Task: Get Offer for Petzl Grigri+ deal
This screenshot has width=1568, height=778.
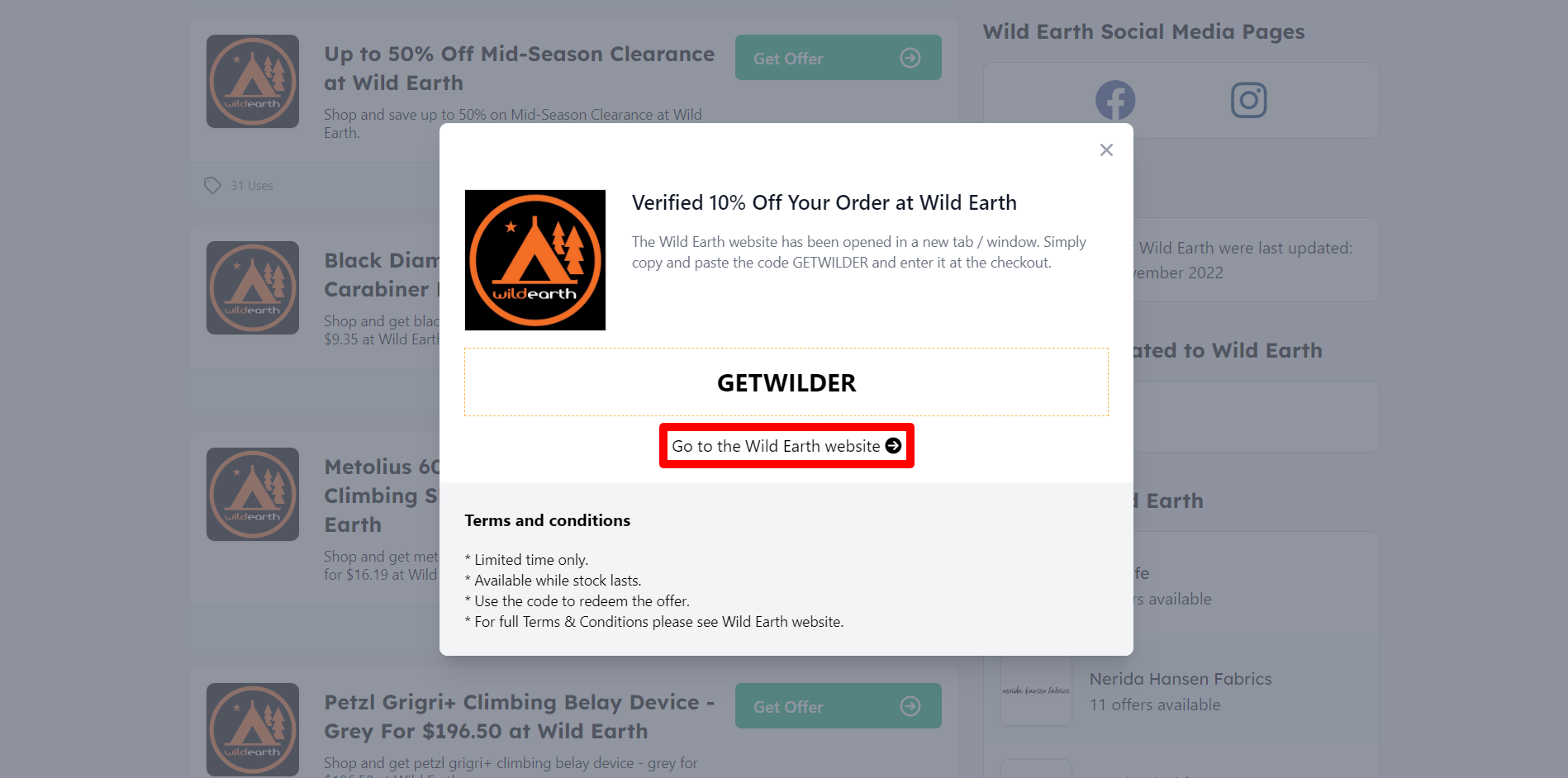Action: 839,706
